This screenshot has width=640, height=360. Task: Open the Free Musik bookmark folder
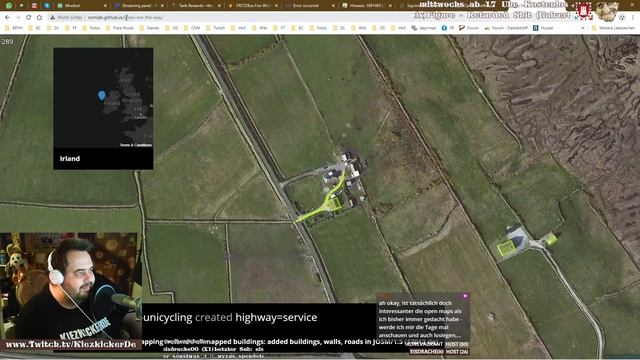tap(120, 28)
